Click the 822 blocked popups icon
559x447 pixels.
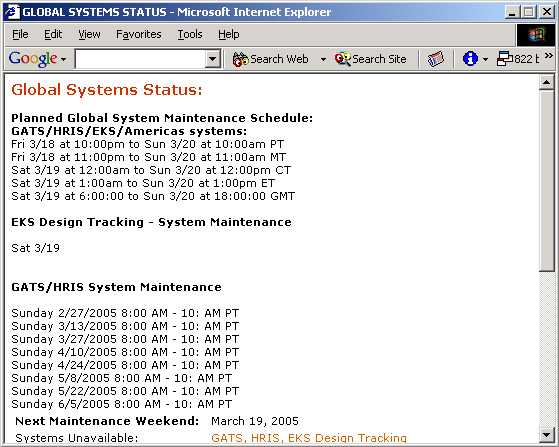(518, 59)
